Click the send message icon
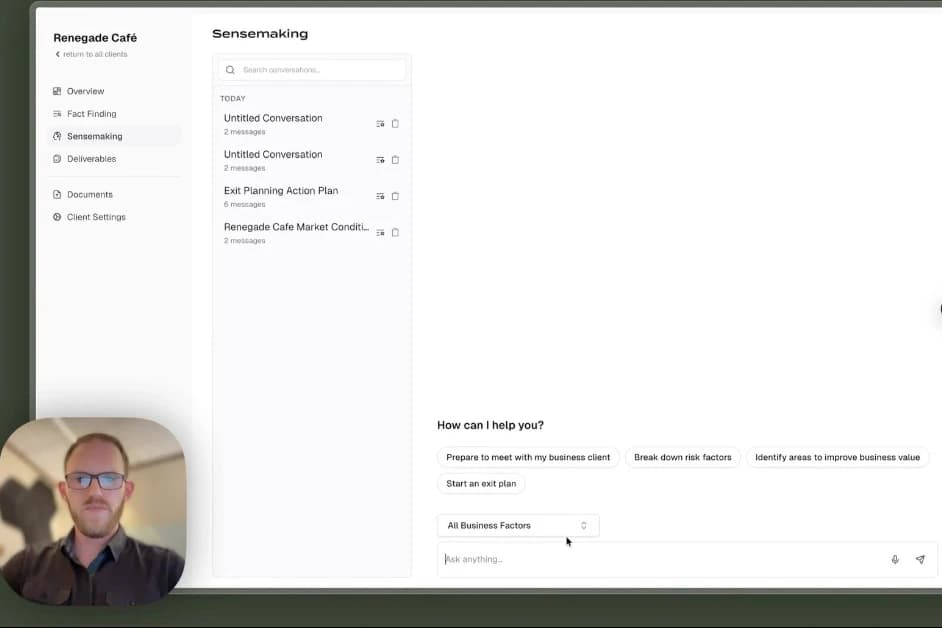 click(920, 559)
